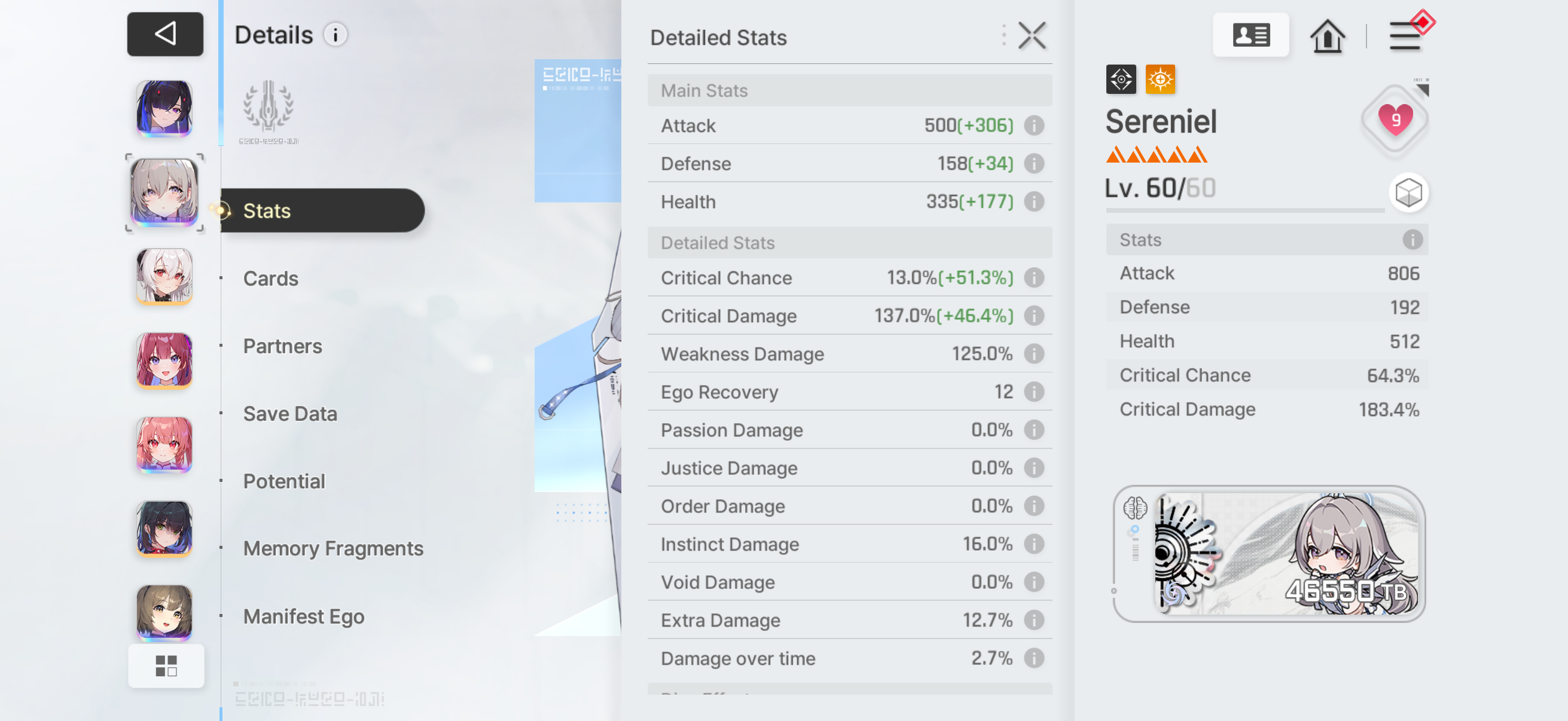
Task: Show info for Critical Chance stat
Action: coord(1034,278)
